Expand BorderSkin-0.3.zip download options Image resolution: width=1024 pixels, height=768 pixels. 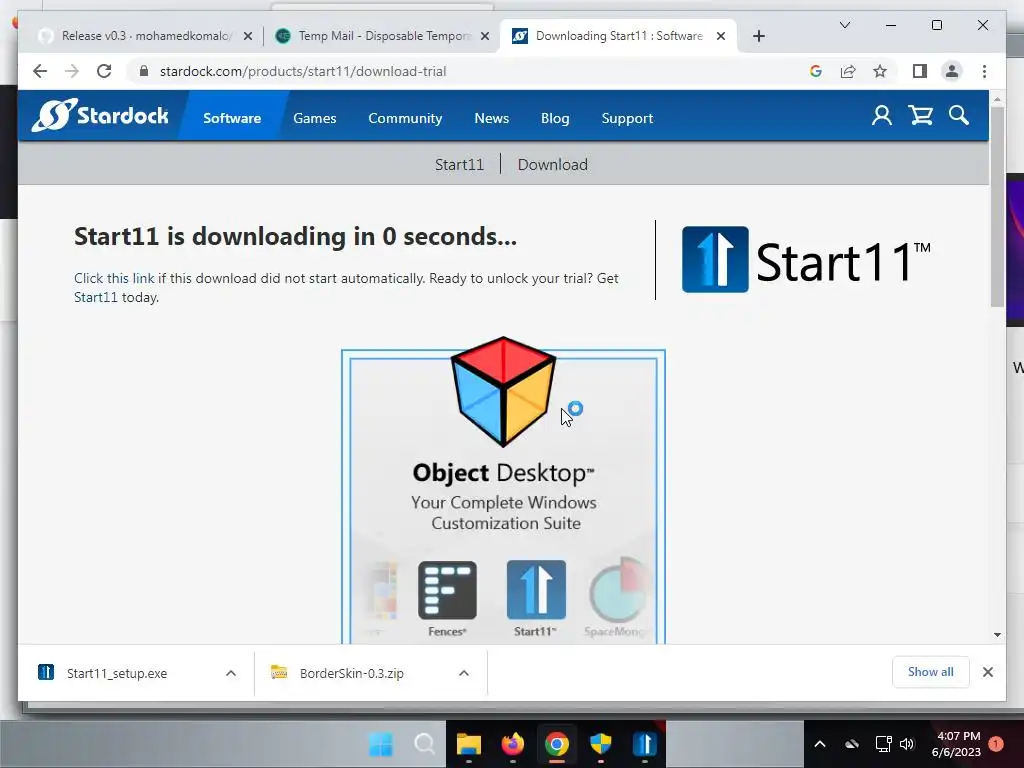(464, 673)
